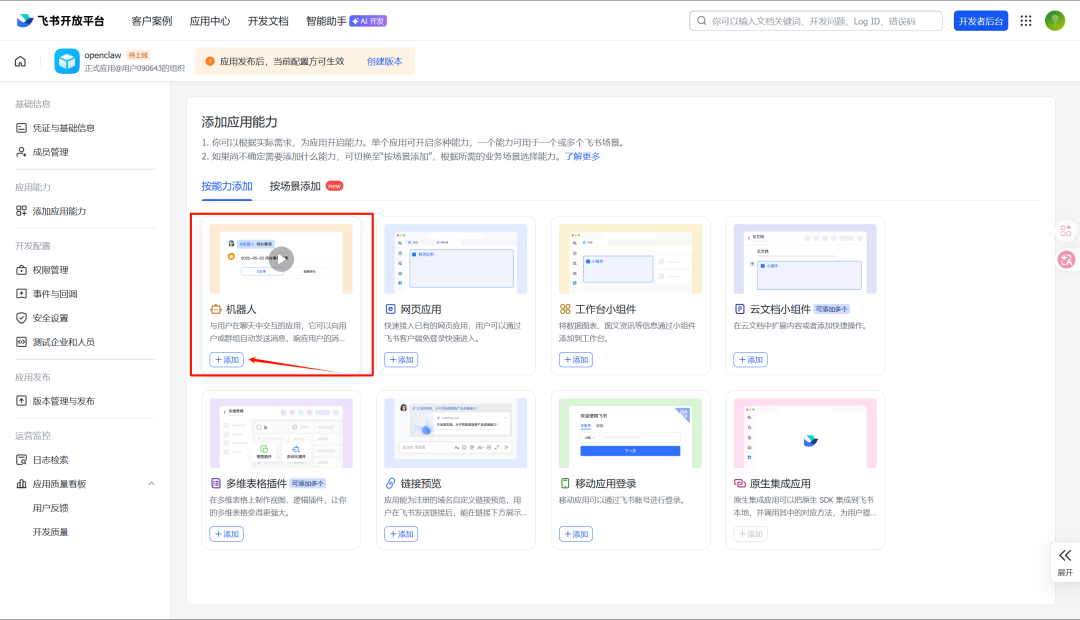Click the 可添加多个 tag on 云文档小组件
This screenshot has width=1080, height=620.
tap(832, 309)
